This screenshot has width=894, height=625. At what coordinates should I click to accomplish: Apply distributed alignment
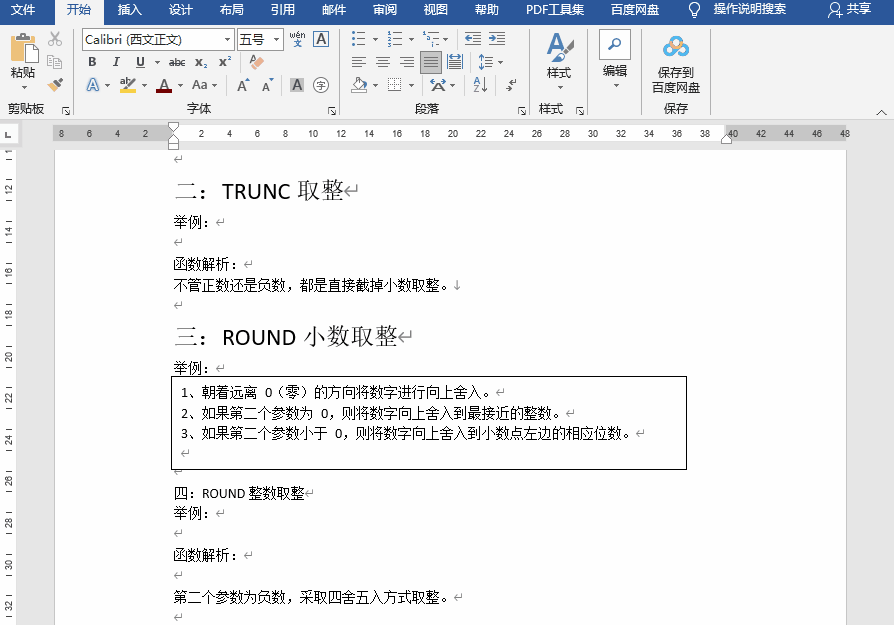click(x=455, y=62)
